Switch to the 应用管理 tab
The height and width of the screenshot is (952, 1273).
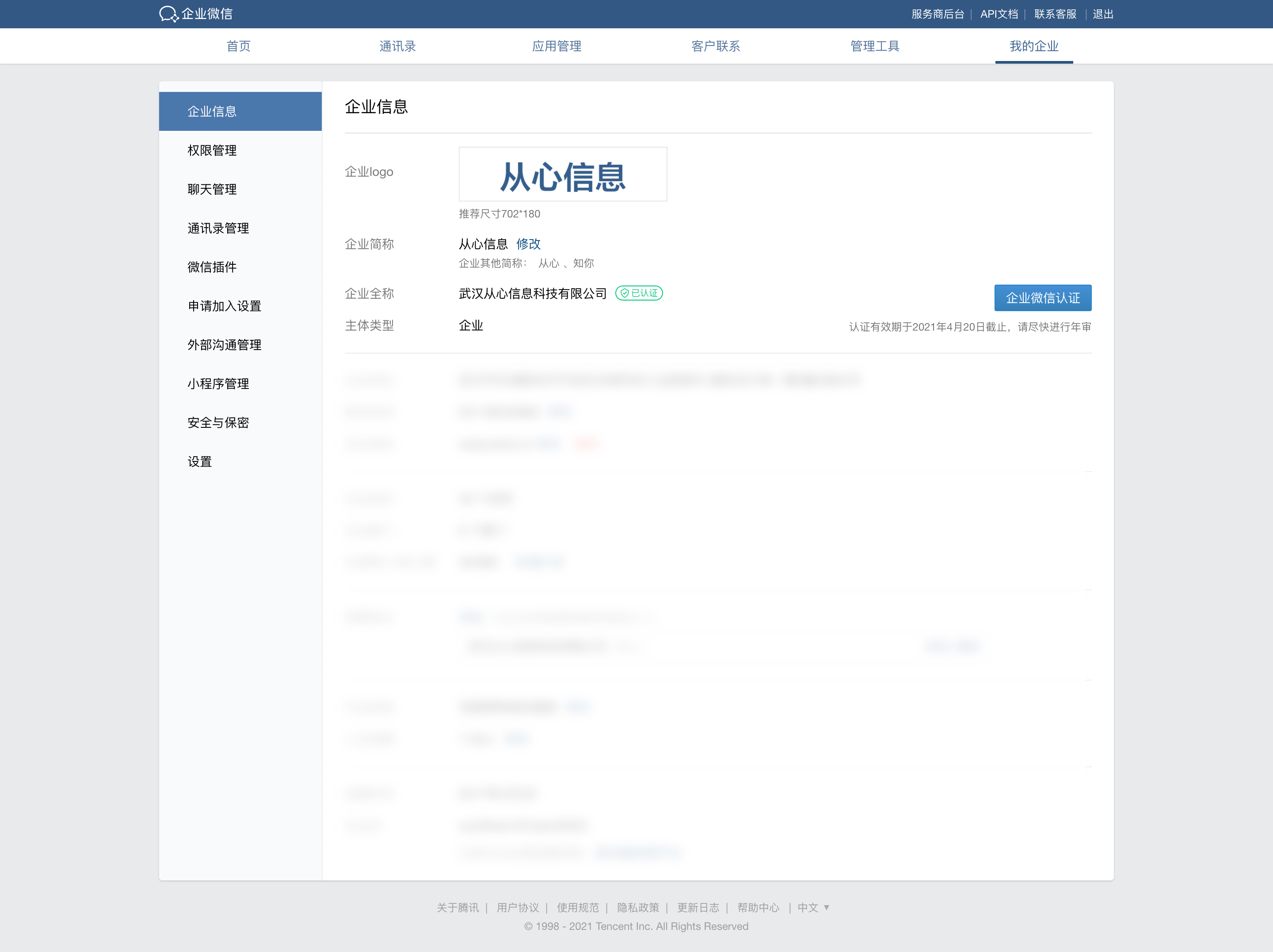click(x=556, y=46)
